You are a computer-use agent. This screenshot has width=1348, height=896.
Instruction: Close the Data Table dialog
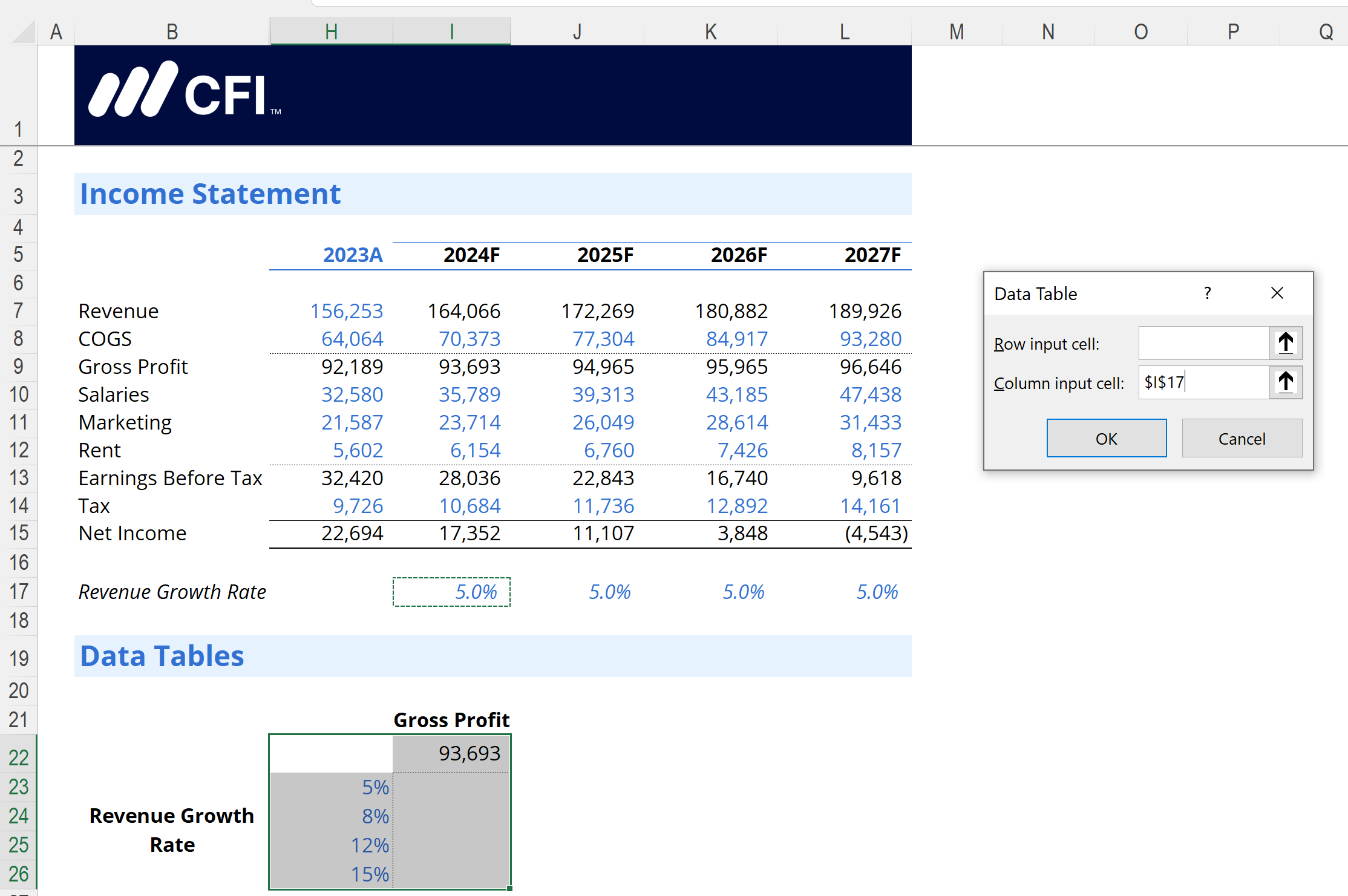point(1277,293)
